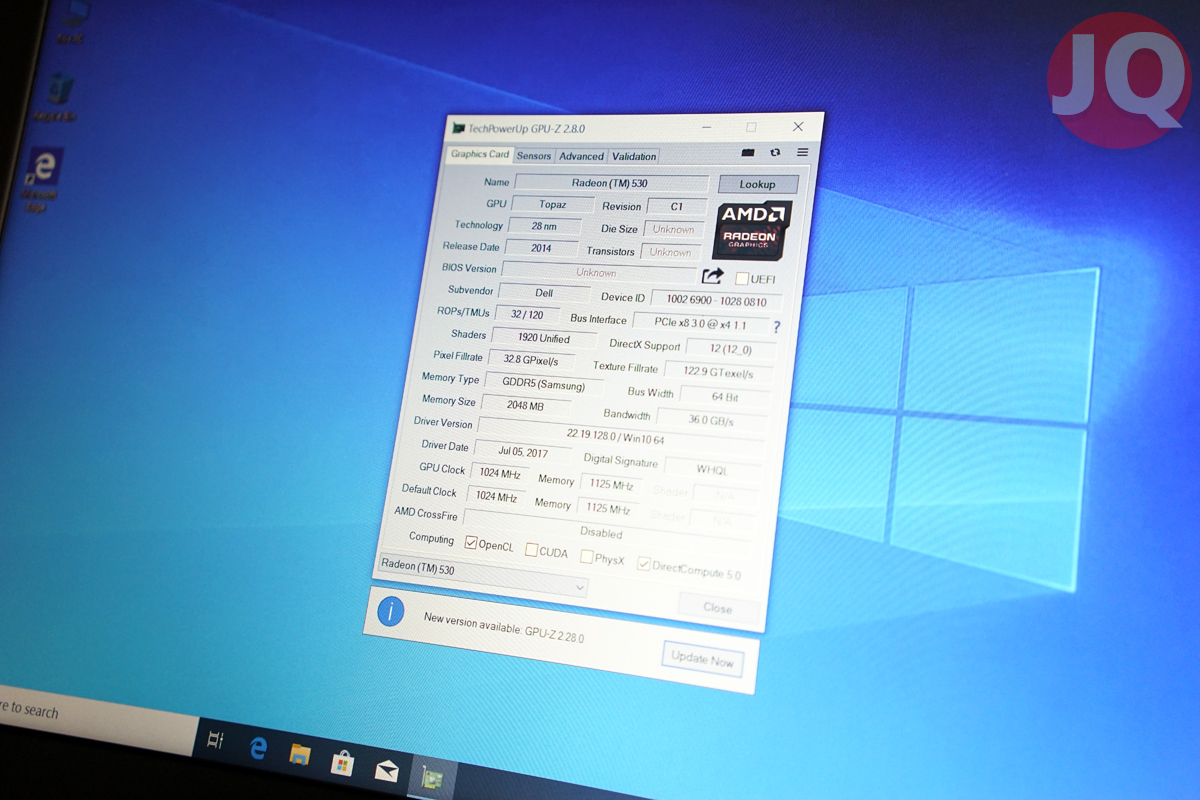Close the GPU-Z window with X
Screen dimensions: 1200x800
click(x=798, y=127)
